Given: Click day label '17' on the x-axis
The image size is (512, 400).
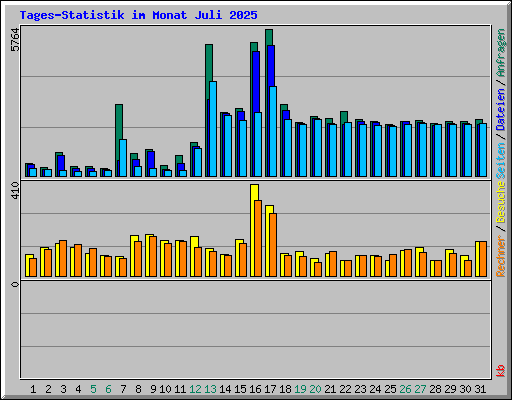Looking at the screenshot, I should [x=270, y=389].
